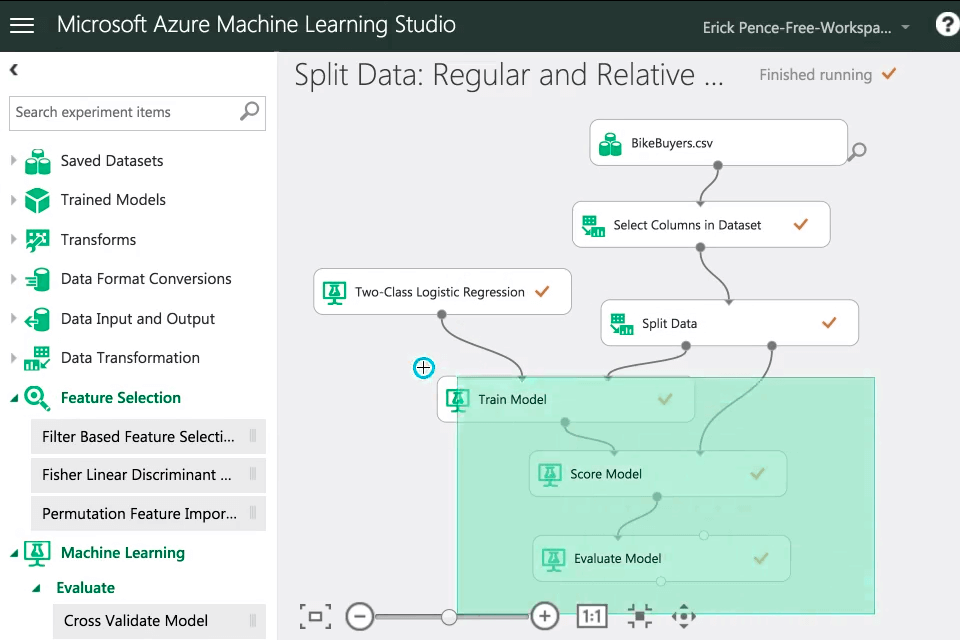Click the magnifier icon beside BikeBuyers.csv node
Screen dimensions: 960x640
(858, 151)
